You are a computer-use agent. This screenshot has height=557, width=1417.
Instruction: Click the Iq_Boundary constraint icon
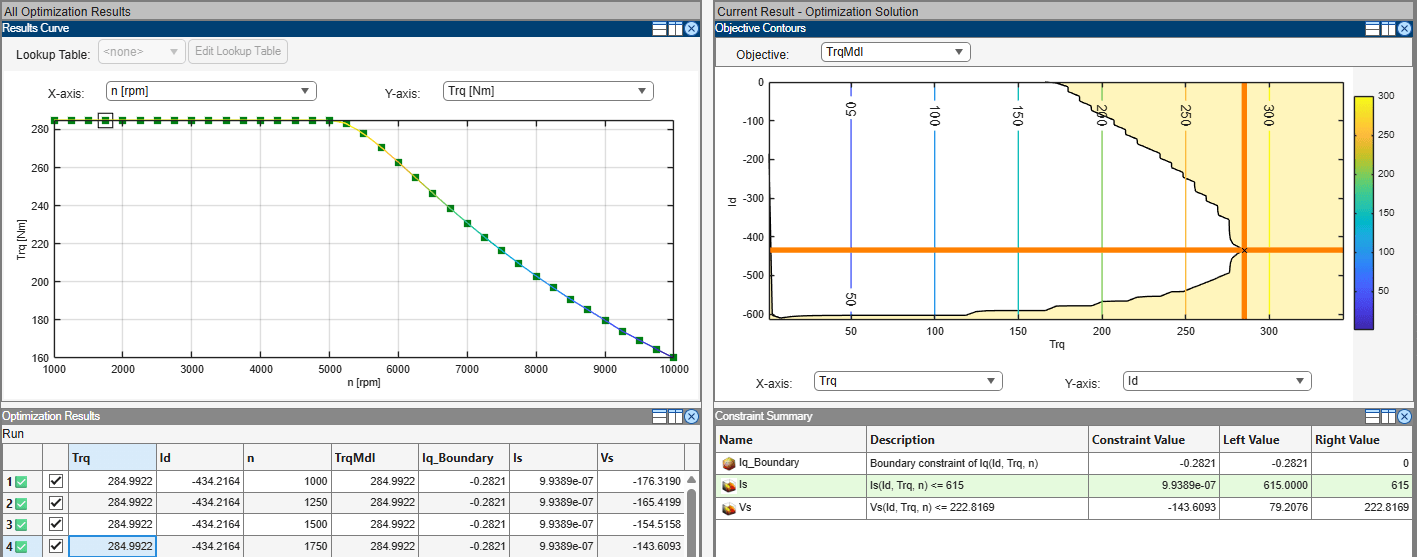pos(729,463)
